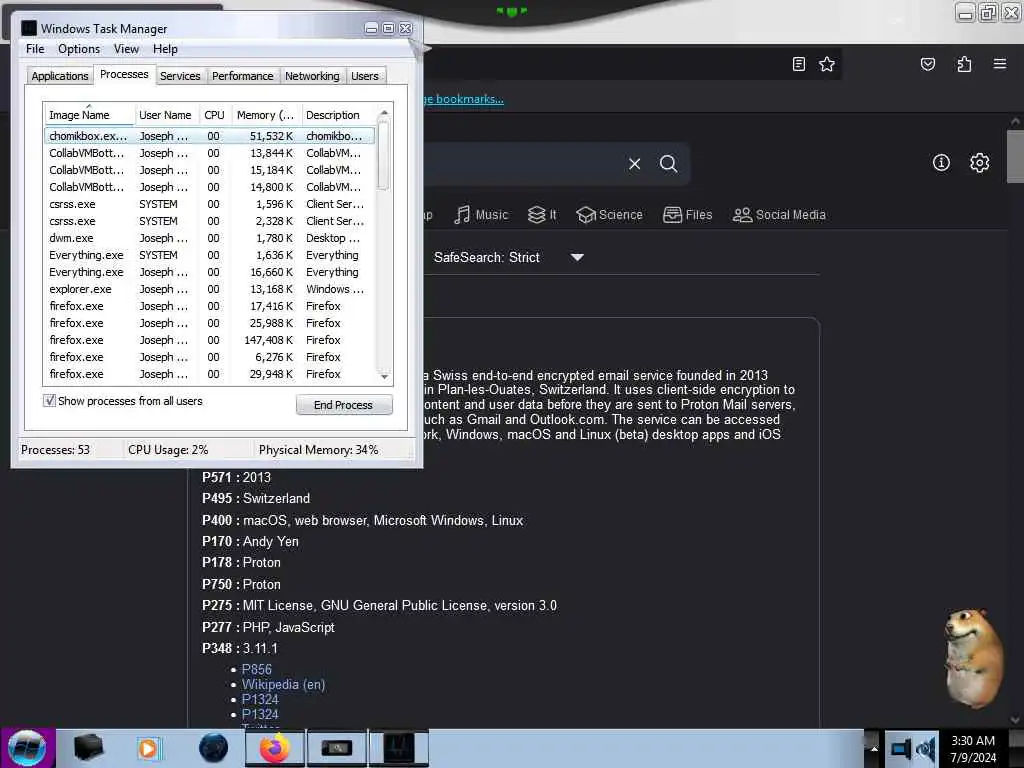The image size is (1024, 768).
Task: Open the Wikipedia (en) link
Action: [283, 684]
